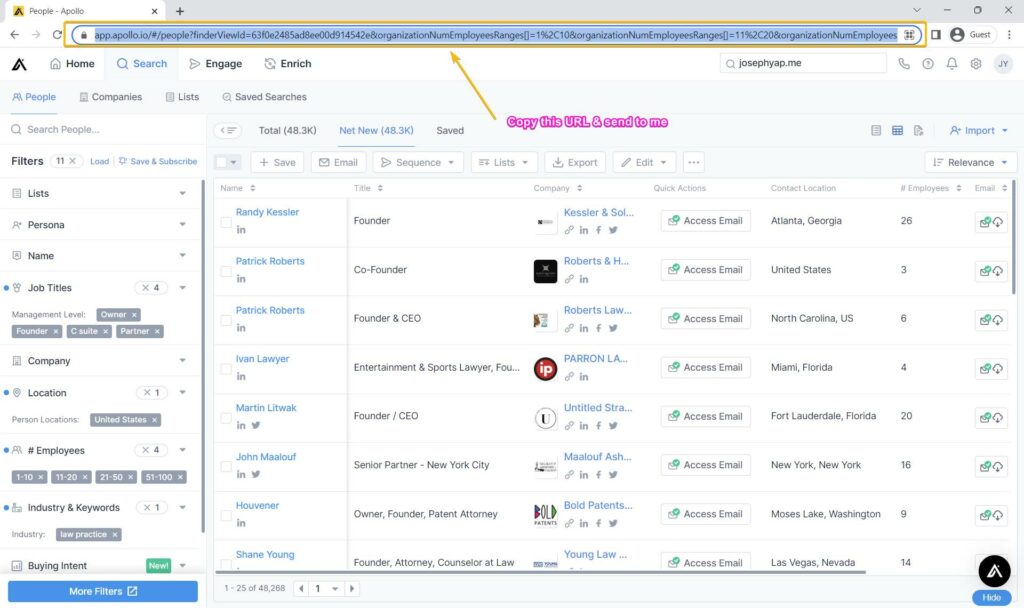The image size is (1024, 608).
Task: Select John Maalouf's row checkbox
Action: 225,467
